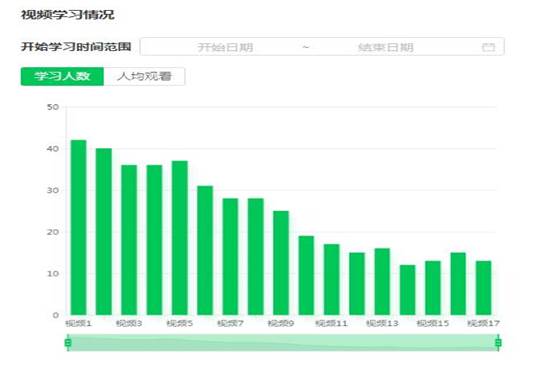544x374 pixels.
Task: Click the bar above 视频17
Action: click(484, 288)
